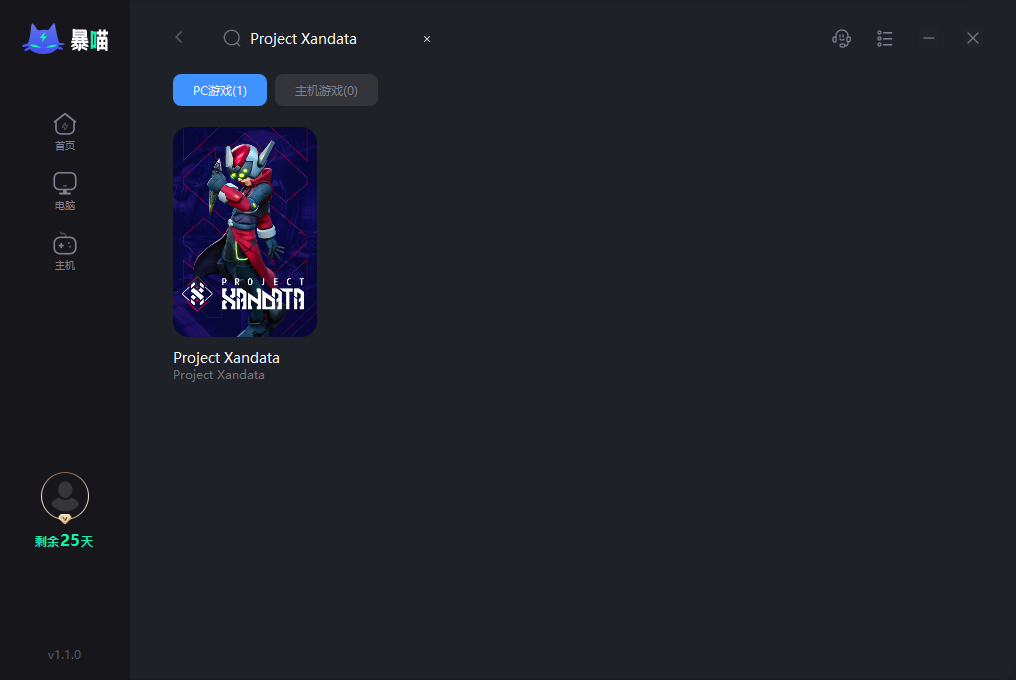
Task: Minimize the 暴喵 window
Action: pyautogui.click(x=929, y=38)
